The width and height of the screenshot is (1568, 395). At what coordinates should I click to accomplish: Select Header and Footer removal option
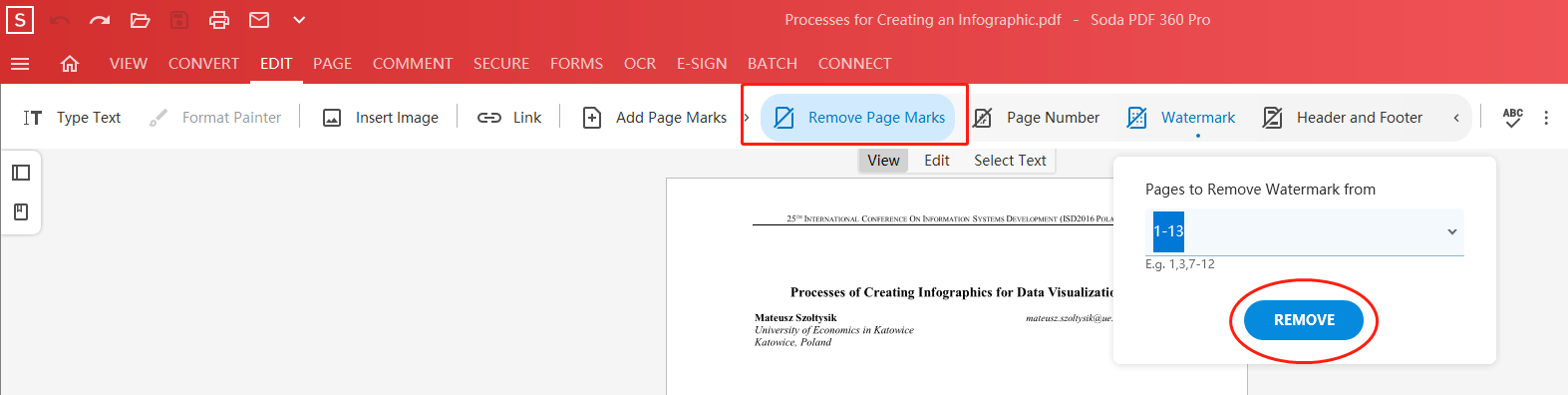pyautogui.click(x=1343, y=118)
